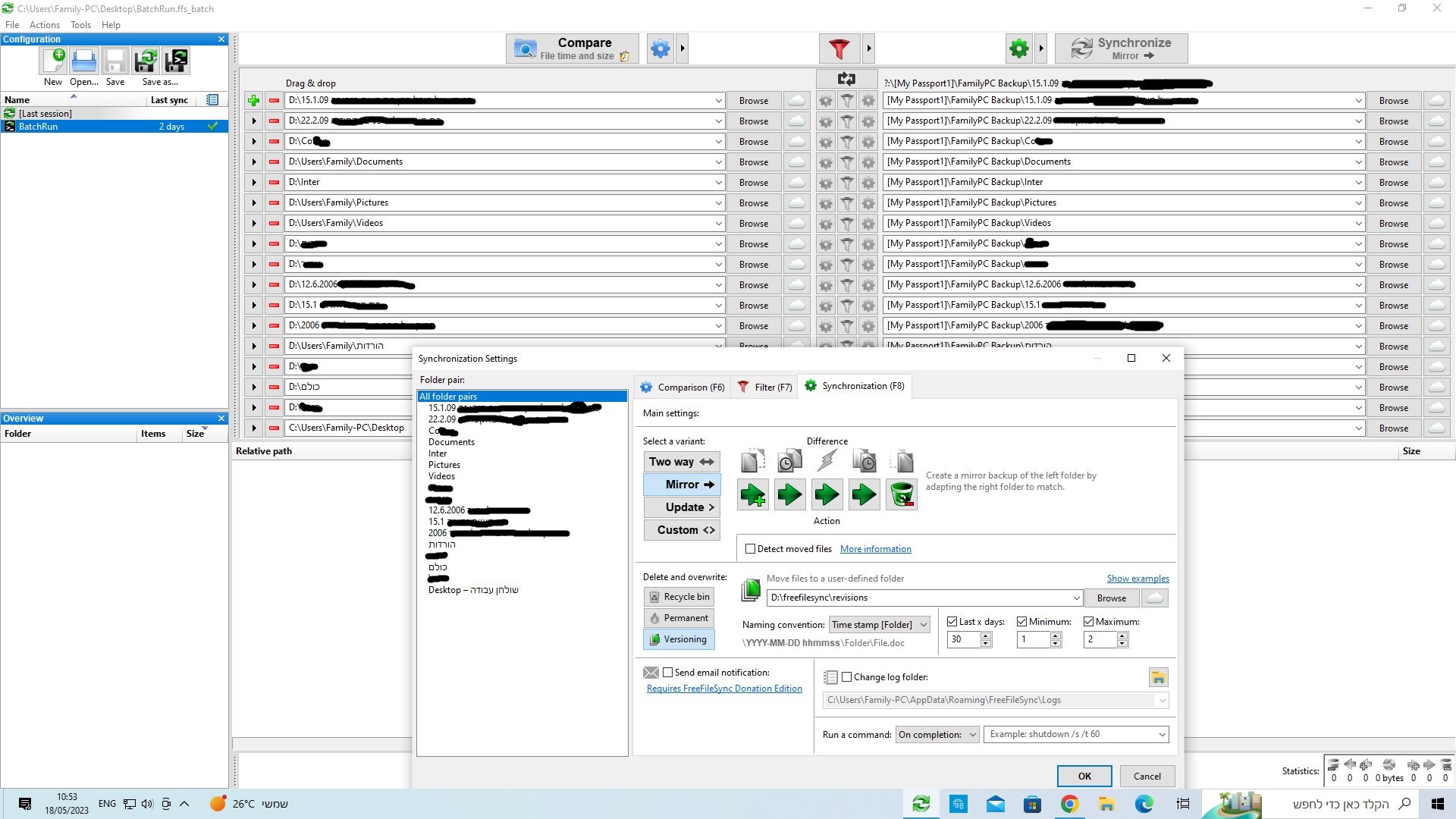Click the Save as GUI job icon
Viewport: 1456px width, 819px height.
coord(146,61)
